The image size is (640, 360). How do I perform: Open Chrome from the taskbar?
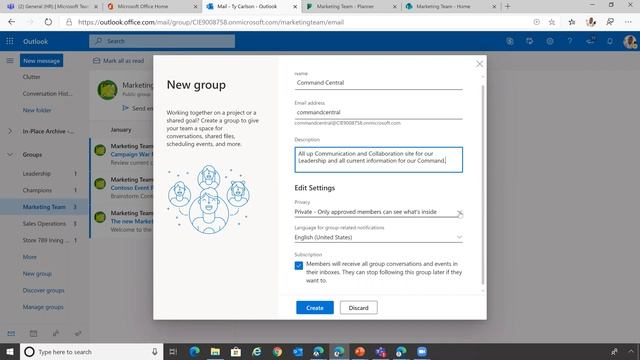(278, 352)
